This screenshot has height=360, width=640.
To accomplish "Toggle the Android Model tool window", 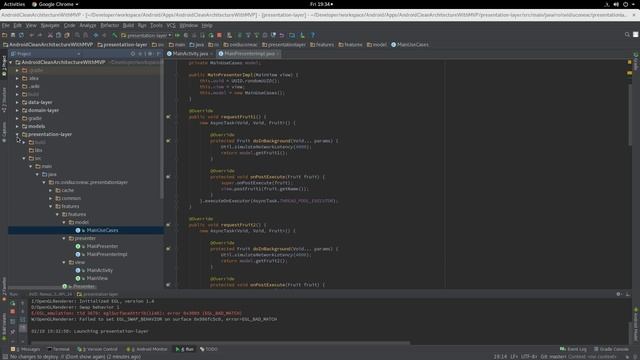I will click(636, 324).
